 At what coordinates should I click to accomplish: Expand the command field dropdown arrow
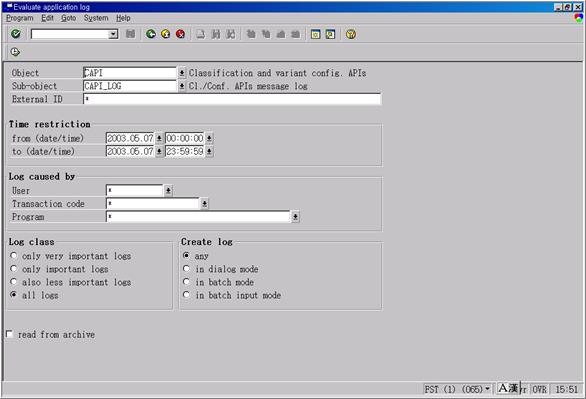(x=113, y=34)
